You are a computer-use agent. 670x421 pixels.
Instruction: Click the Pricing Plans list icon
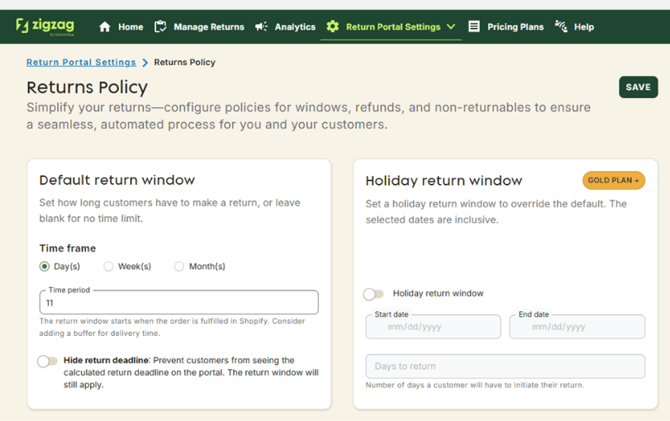(x=474, y=27)
